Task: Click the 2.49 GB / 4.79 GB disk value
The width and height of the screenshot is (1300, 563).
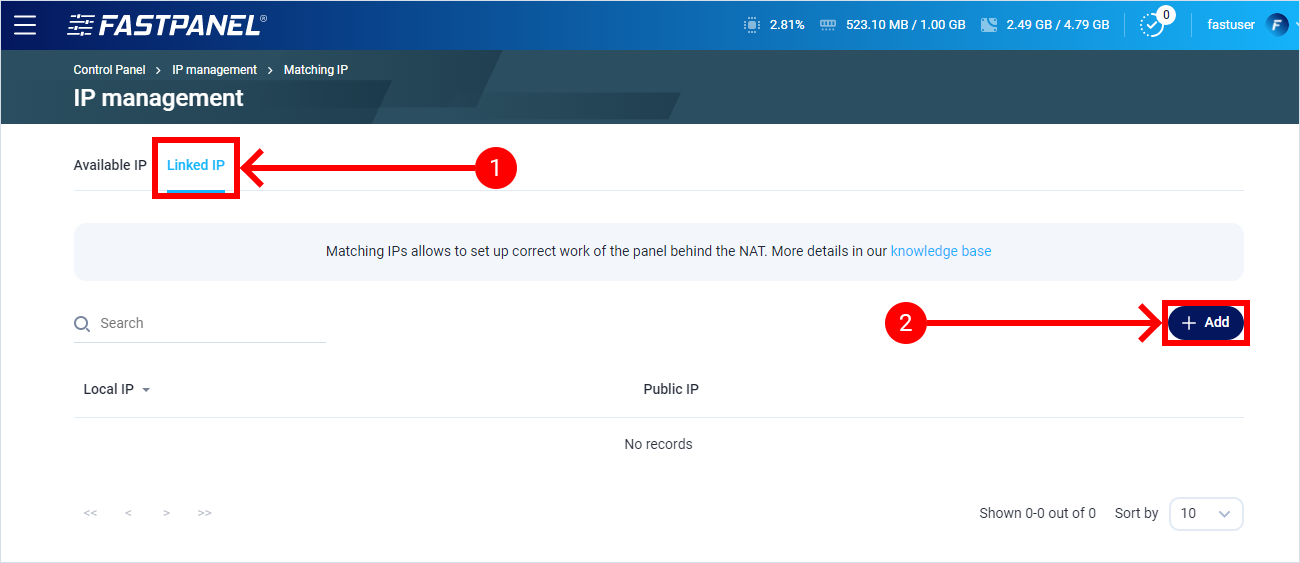Action: click(1058, 25)
